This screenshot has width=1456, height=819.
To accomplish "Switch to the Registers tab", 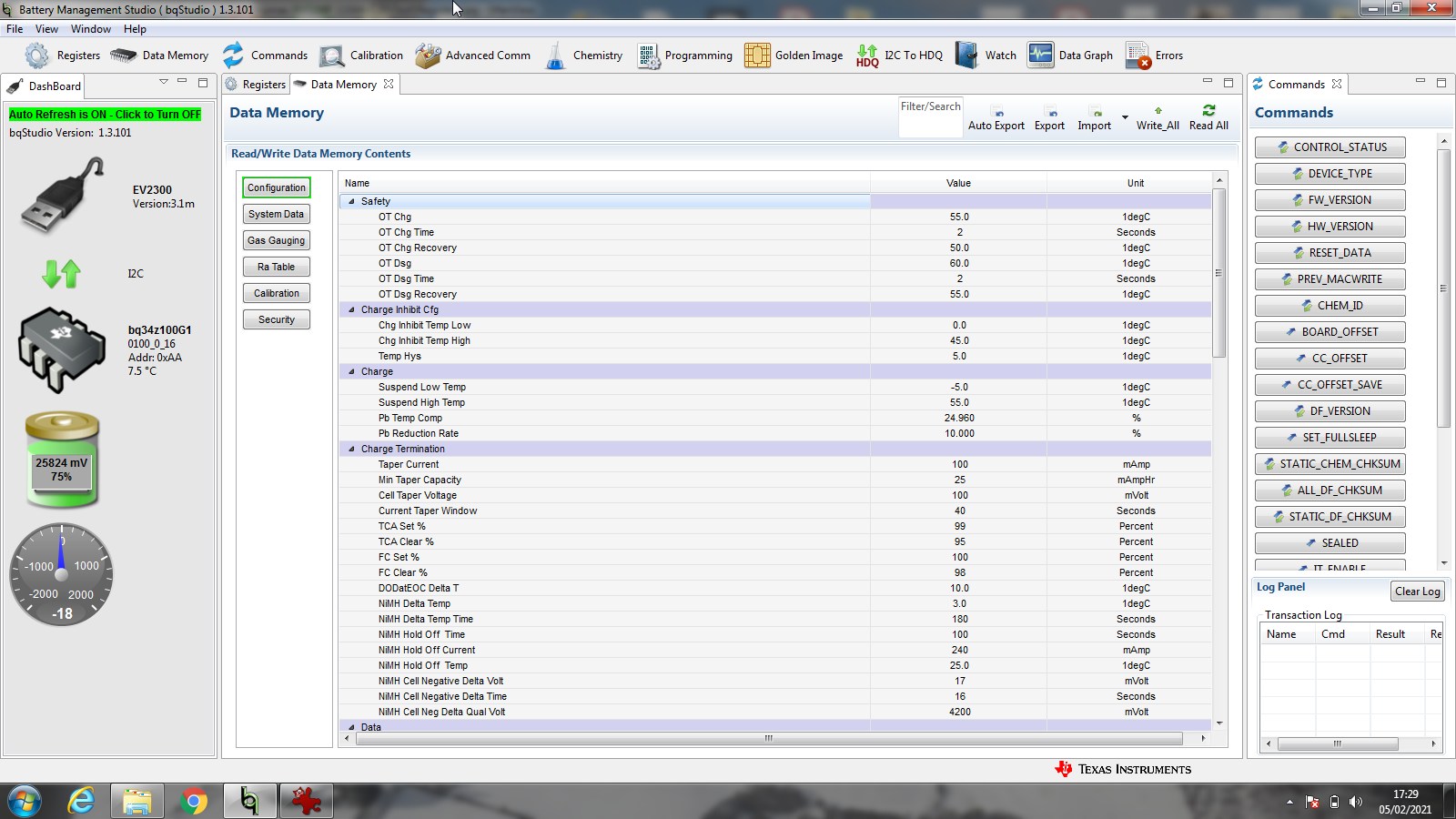I will (x=256, y=85).
